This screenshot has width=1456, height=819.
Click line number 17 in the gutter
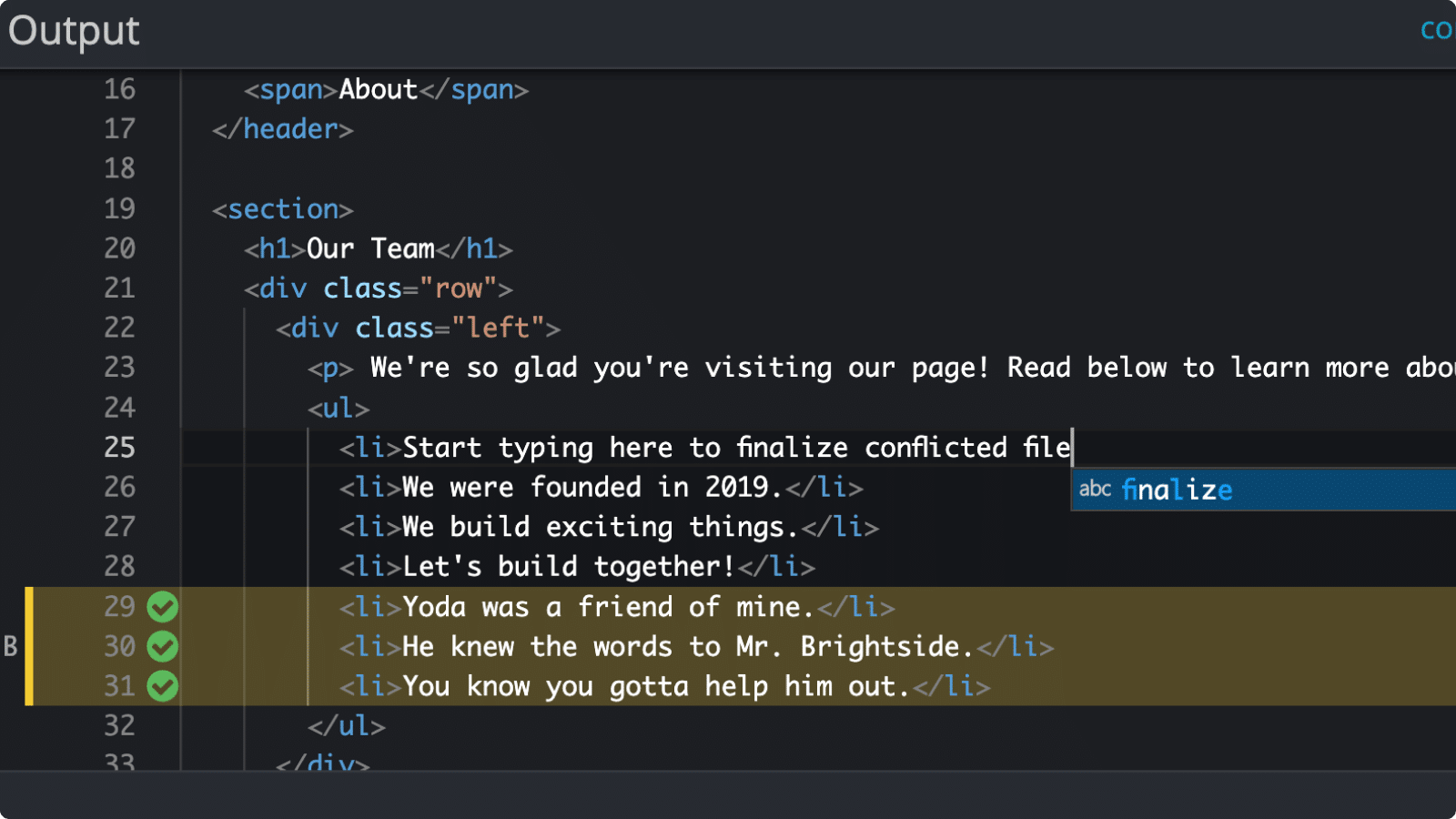pos(119,129)
